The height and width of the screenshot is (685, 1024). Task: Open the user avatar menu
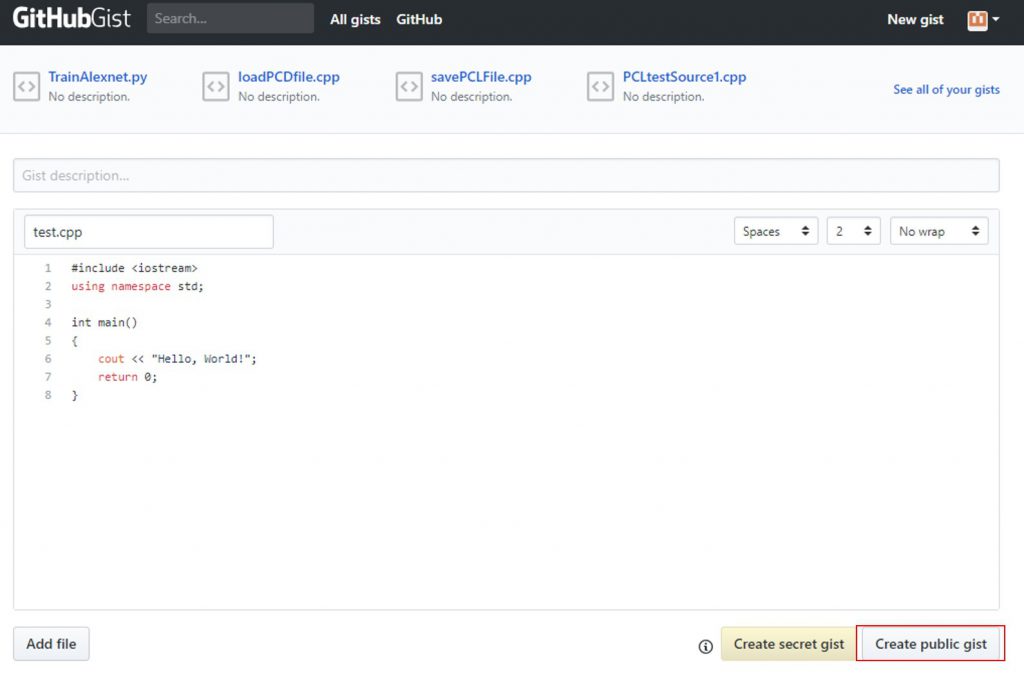983,20
